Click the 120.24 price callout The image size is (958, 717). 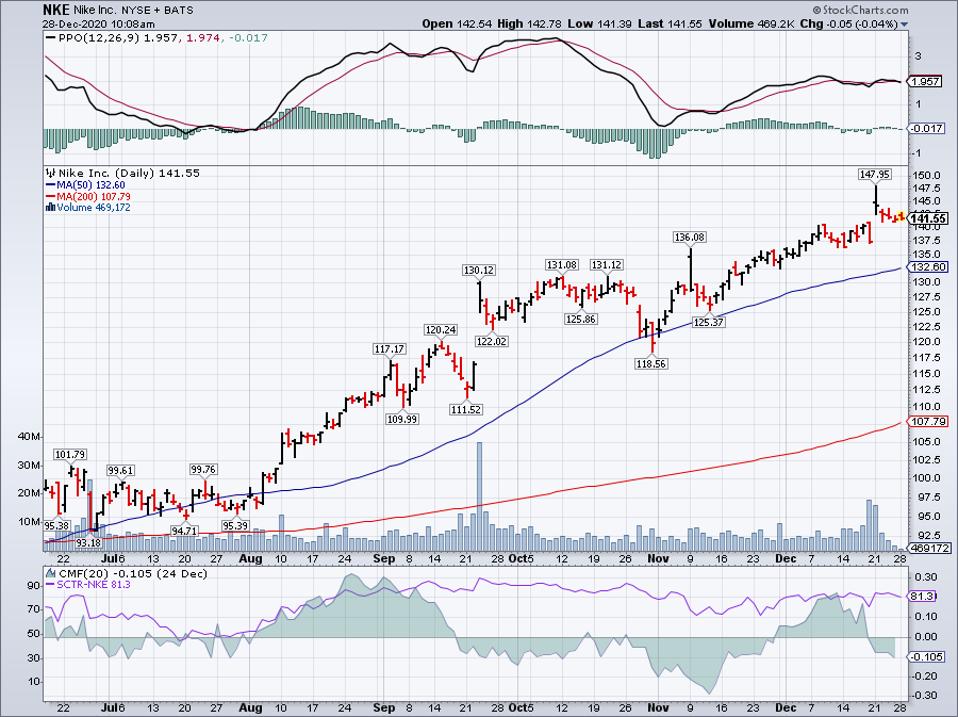point(441,330)
